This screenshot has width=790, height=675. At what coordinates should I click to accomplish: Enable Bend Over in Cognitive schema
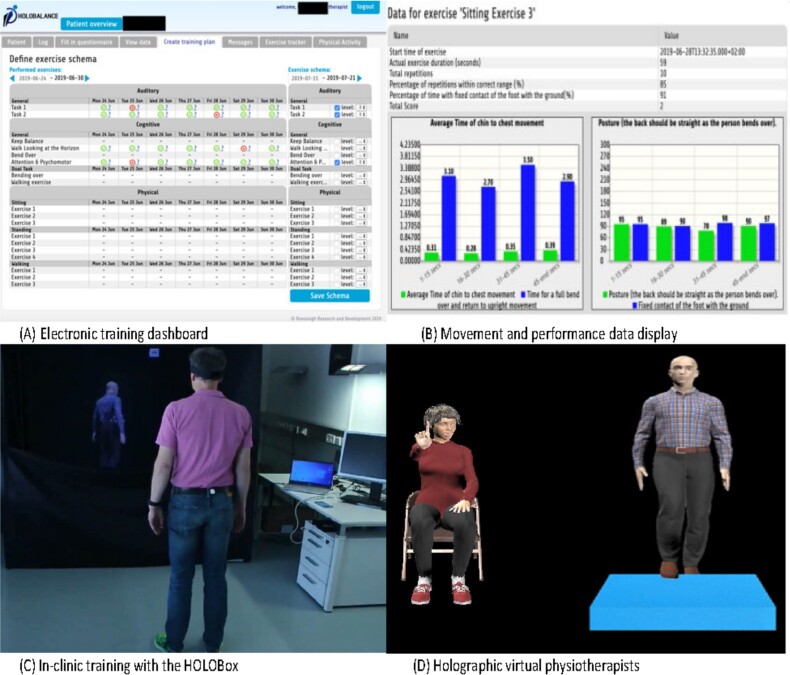click(x=337, y=155)
